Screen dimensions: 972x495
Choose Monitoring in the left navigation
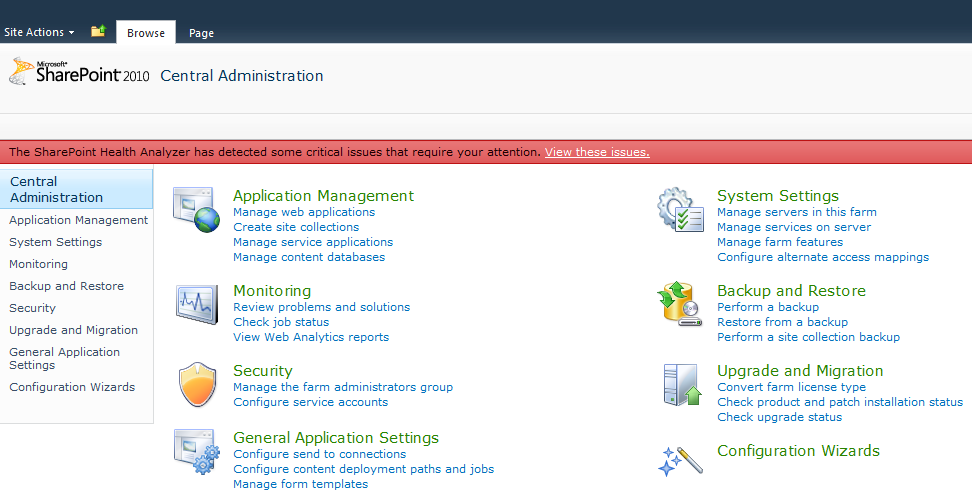39,264
